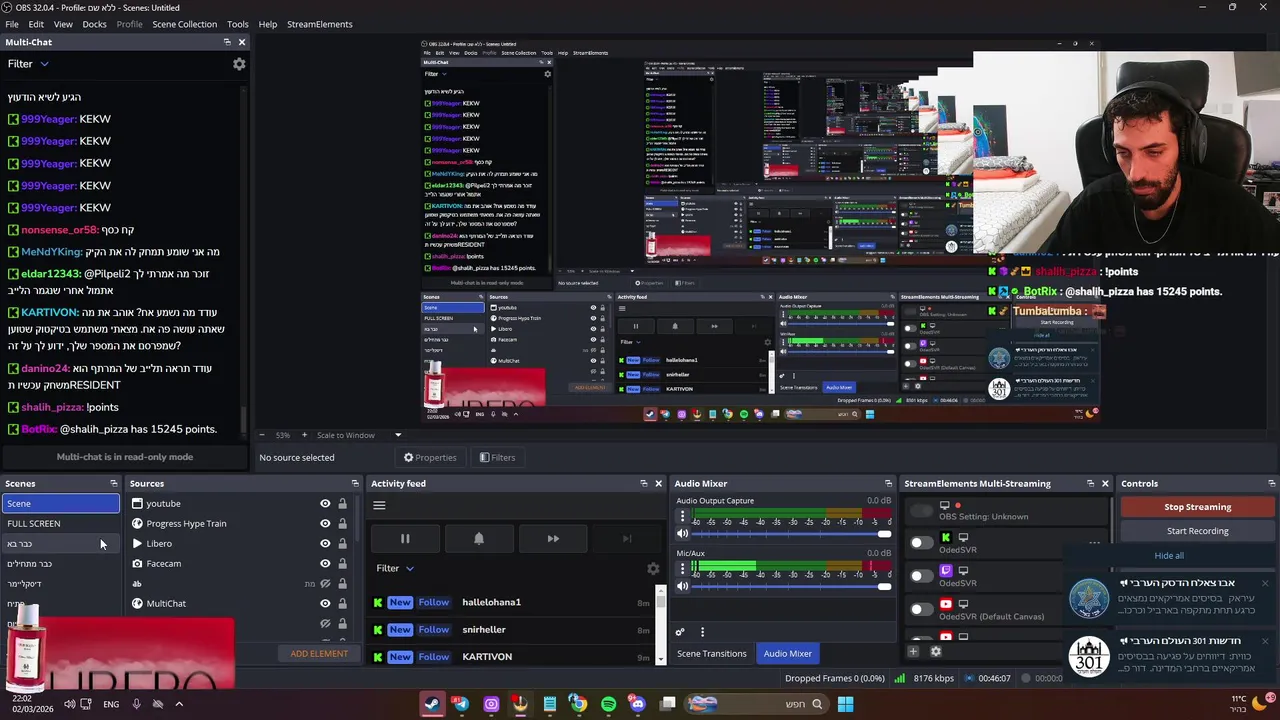
Task: Show hidden system tray icons chevron
Action: (179, 704)
